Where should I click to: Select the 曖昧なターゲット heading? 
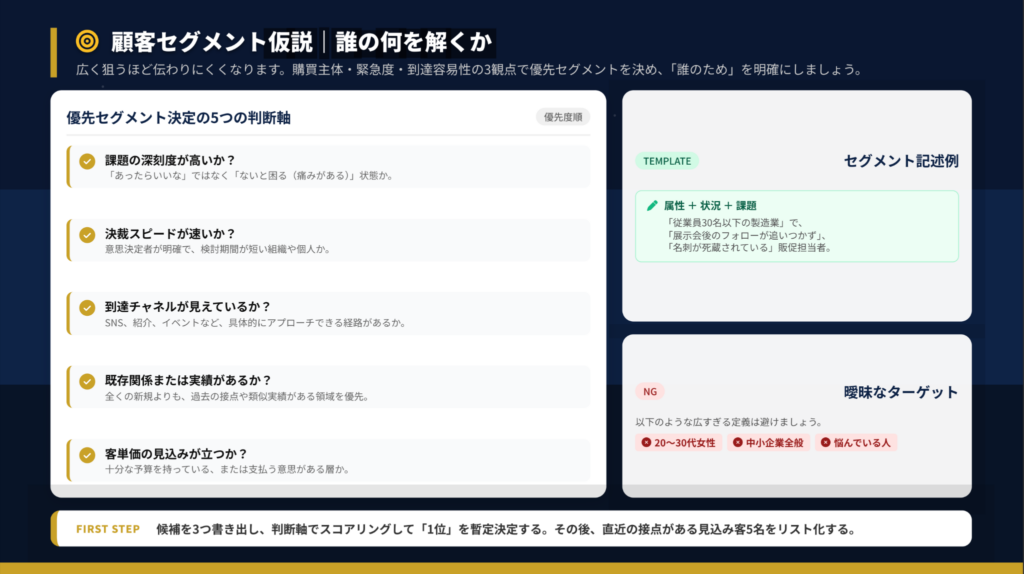pyautogui.click(x=901, y=392)
